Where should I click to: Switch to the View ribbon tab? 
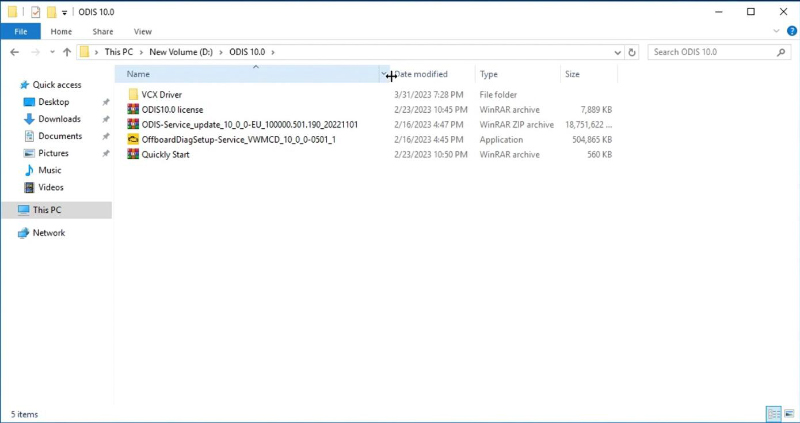143,32
